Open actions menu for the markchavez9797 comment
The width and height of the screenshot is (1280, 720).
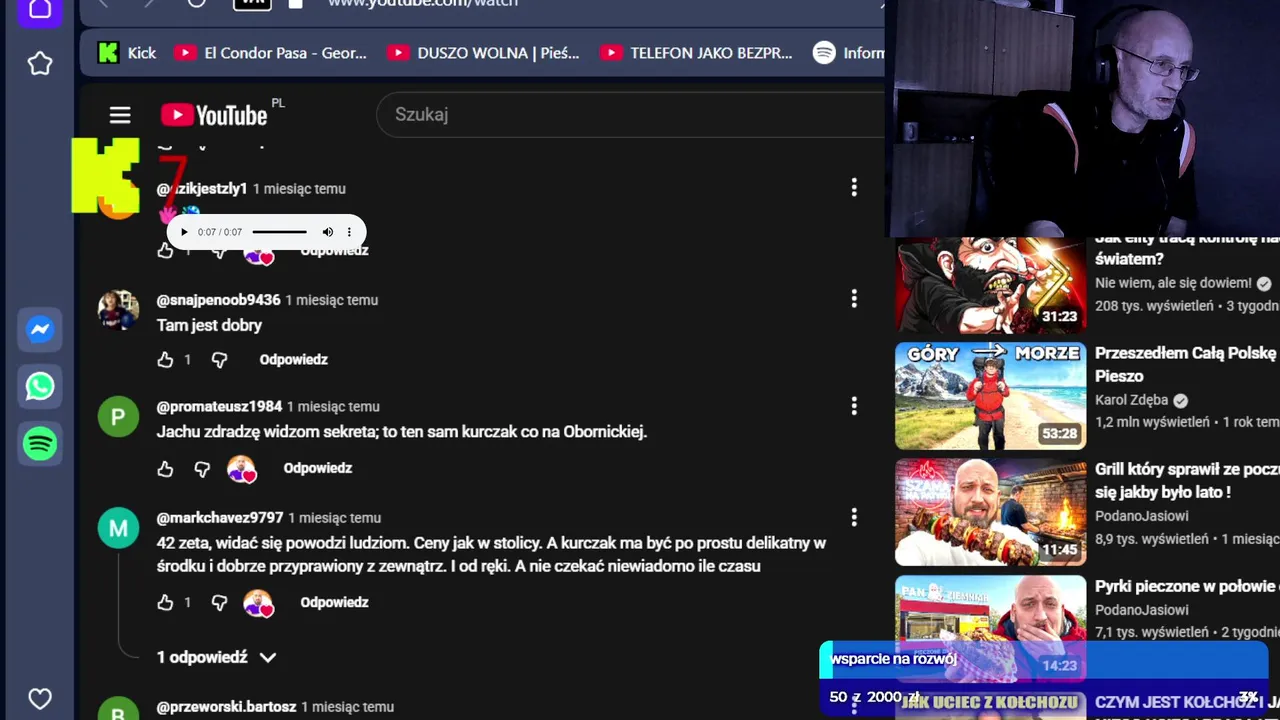pos(854,516)
